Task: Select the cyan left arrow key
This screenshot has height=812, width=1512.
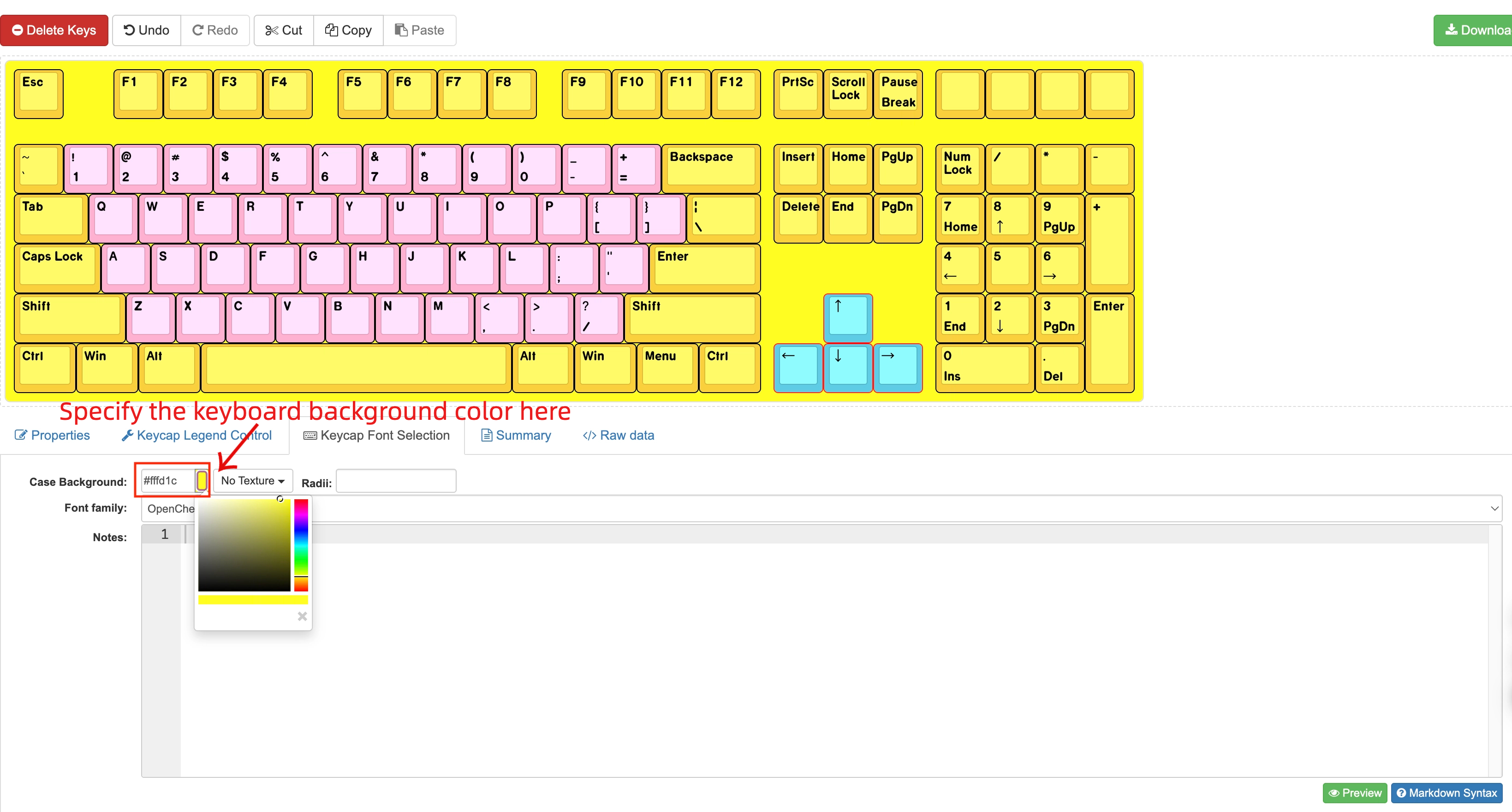Action: (x=798, y=368)
